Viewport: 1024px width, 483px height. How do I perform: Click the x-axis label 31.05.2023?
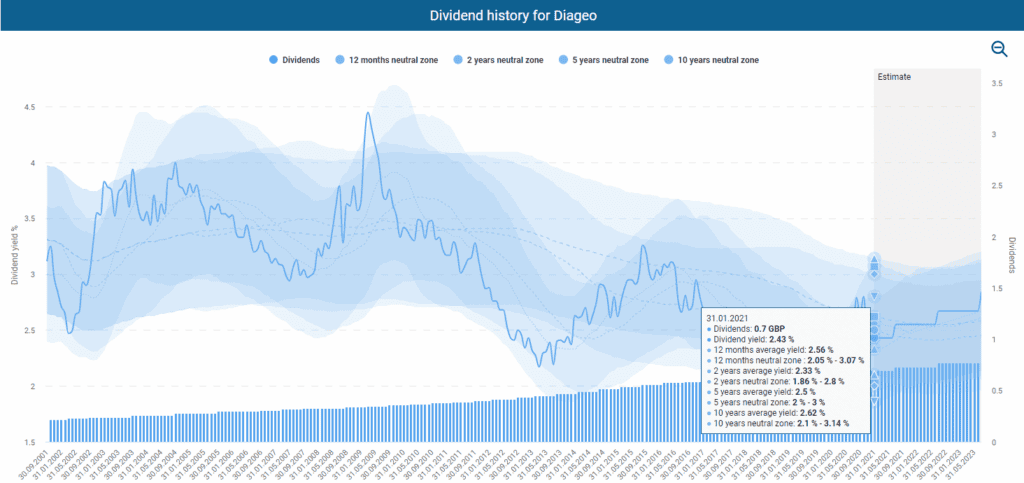point(961,464)
